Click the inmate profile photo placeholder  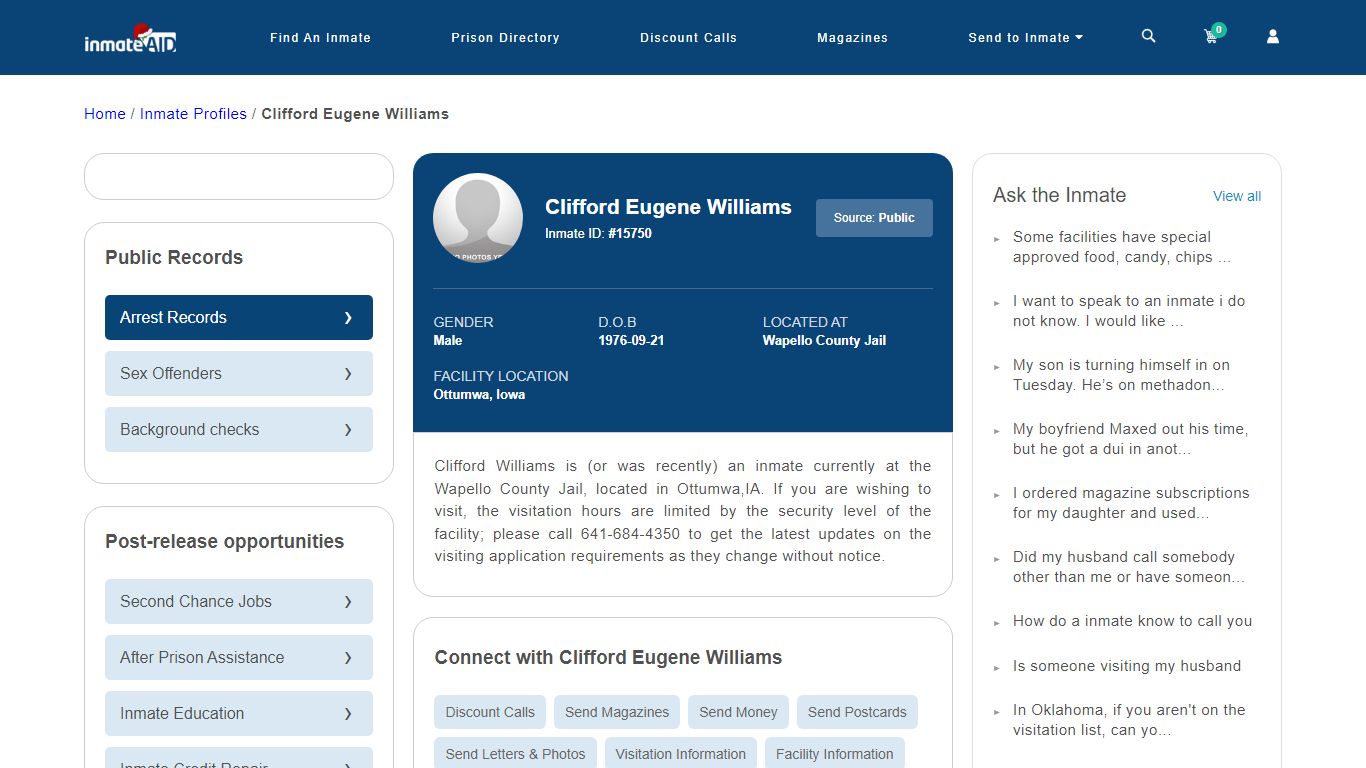coord(478,218)
